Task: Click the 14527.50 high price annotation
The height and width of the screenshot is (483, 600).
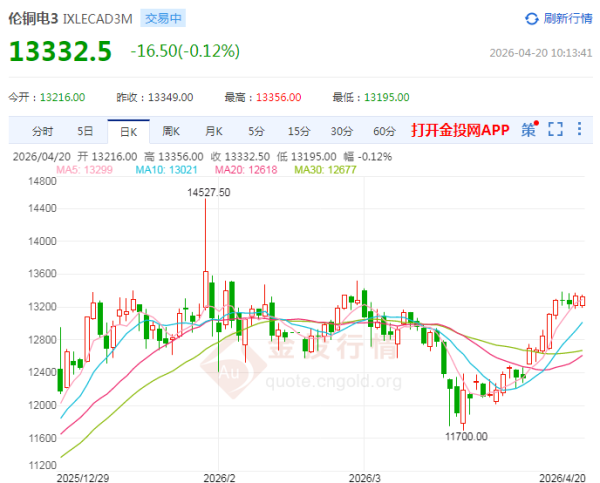Action: point(209,192)
